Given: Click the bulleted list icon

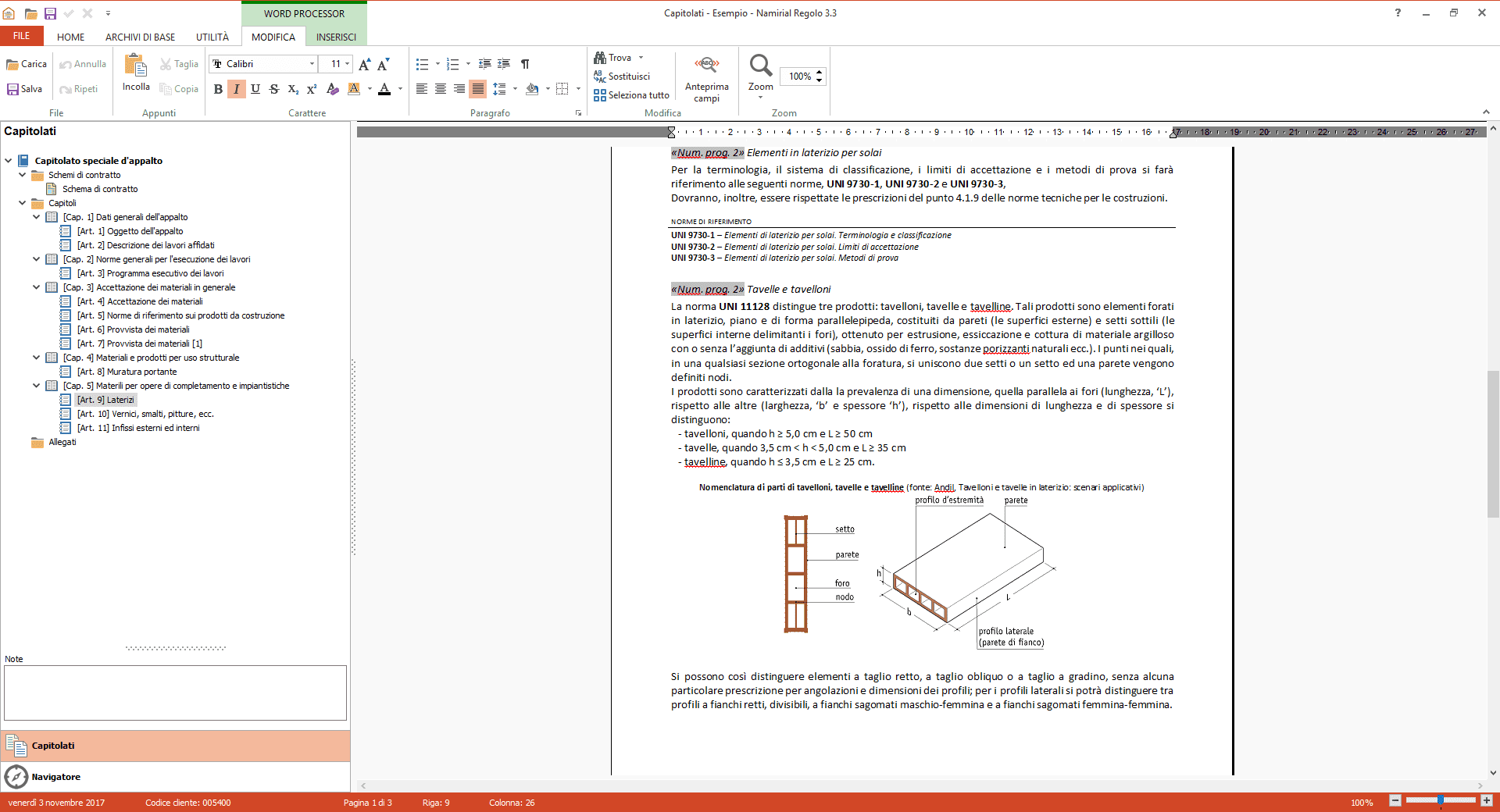Looking at the screenshot, I should pyautogui.click(x=423, y=64).
